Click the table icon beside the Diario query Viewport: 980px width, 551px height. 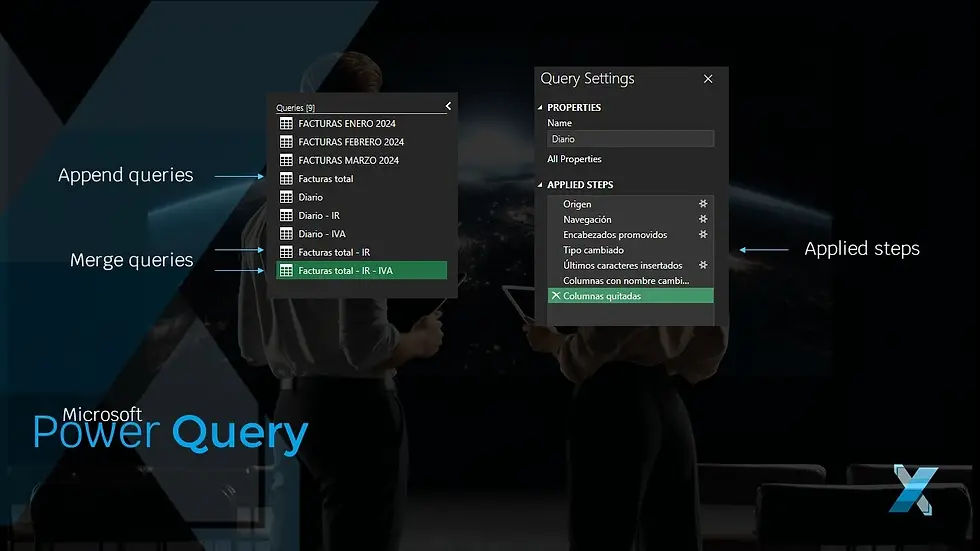tap(286, 197)
